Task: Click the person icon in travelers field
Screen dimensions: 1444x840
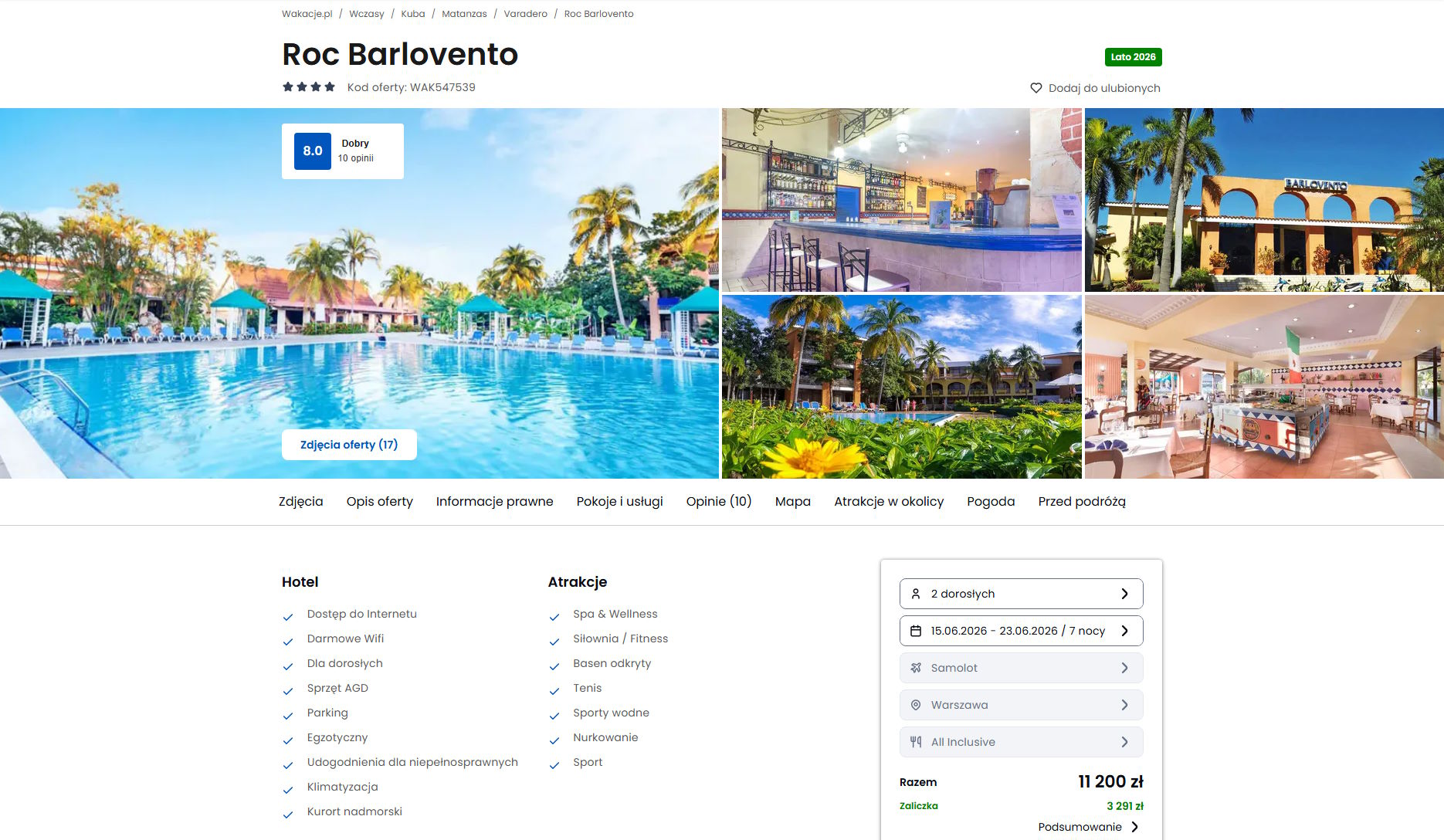Action: pyautogui.click(x=916, y=594)
